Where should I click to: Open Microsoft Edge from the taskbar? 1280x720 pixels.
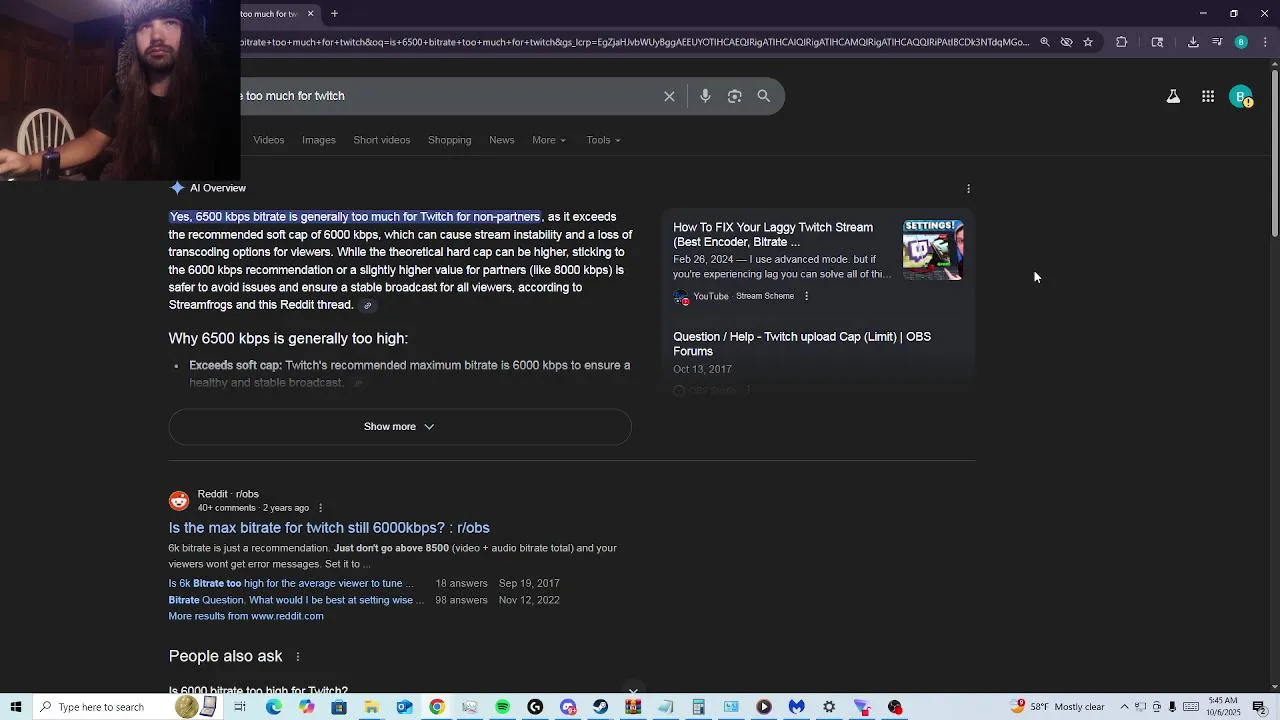coord(273,707)
